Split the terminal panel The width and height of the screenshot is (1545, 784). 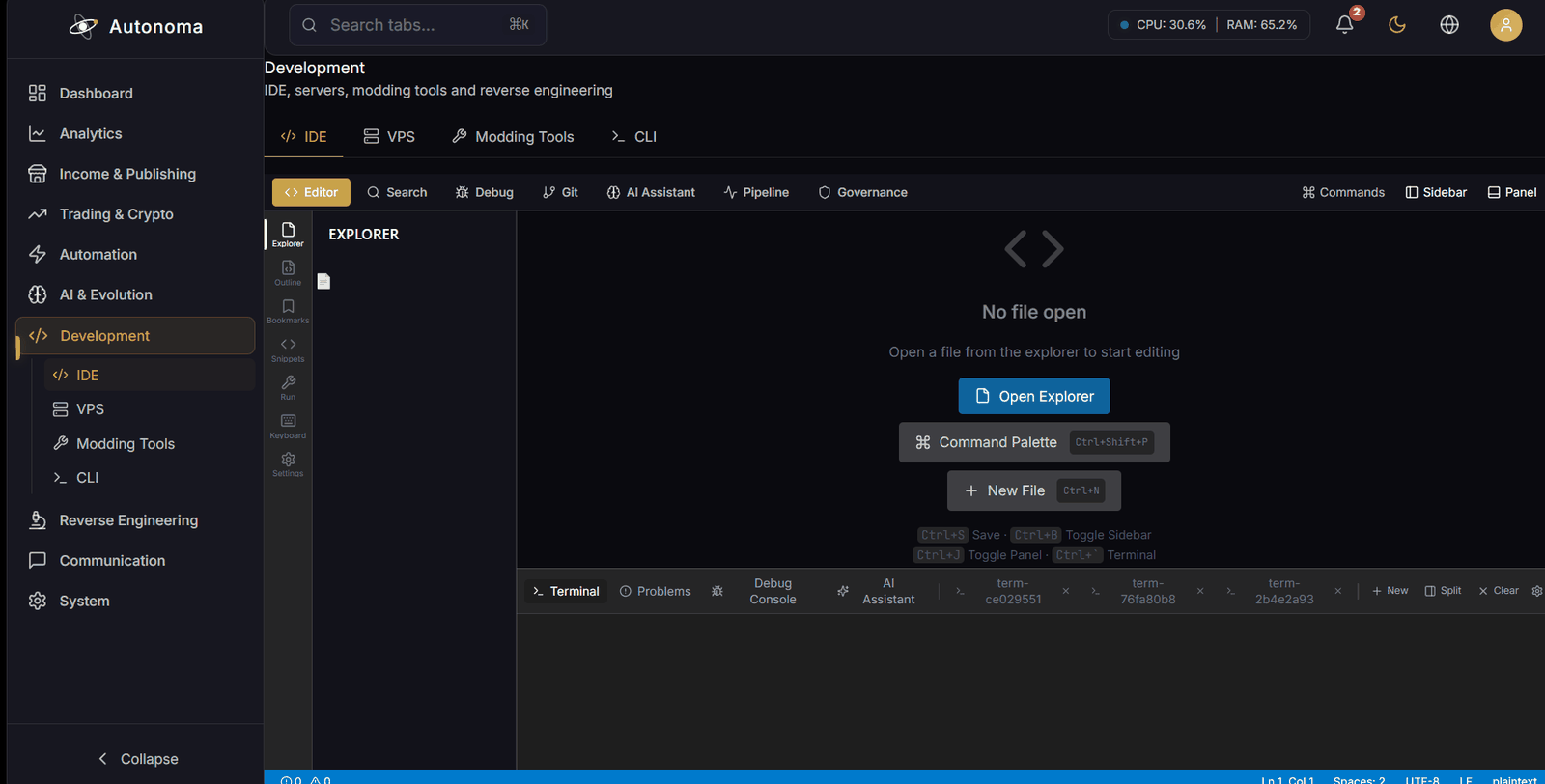pos(1443,591)
